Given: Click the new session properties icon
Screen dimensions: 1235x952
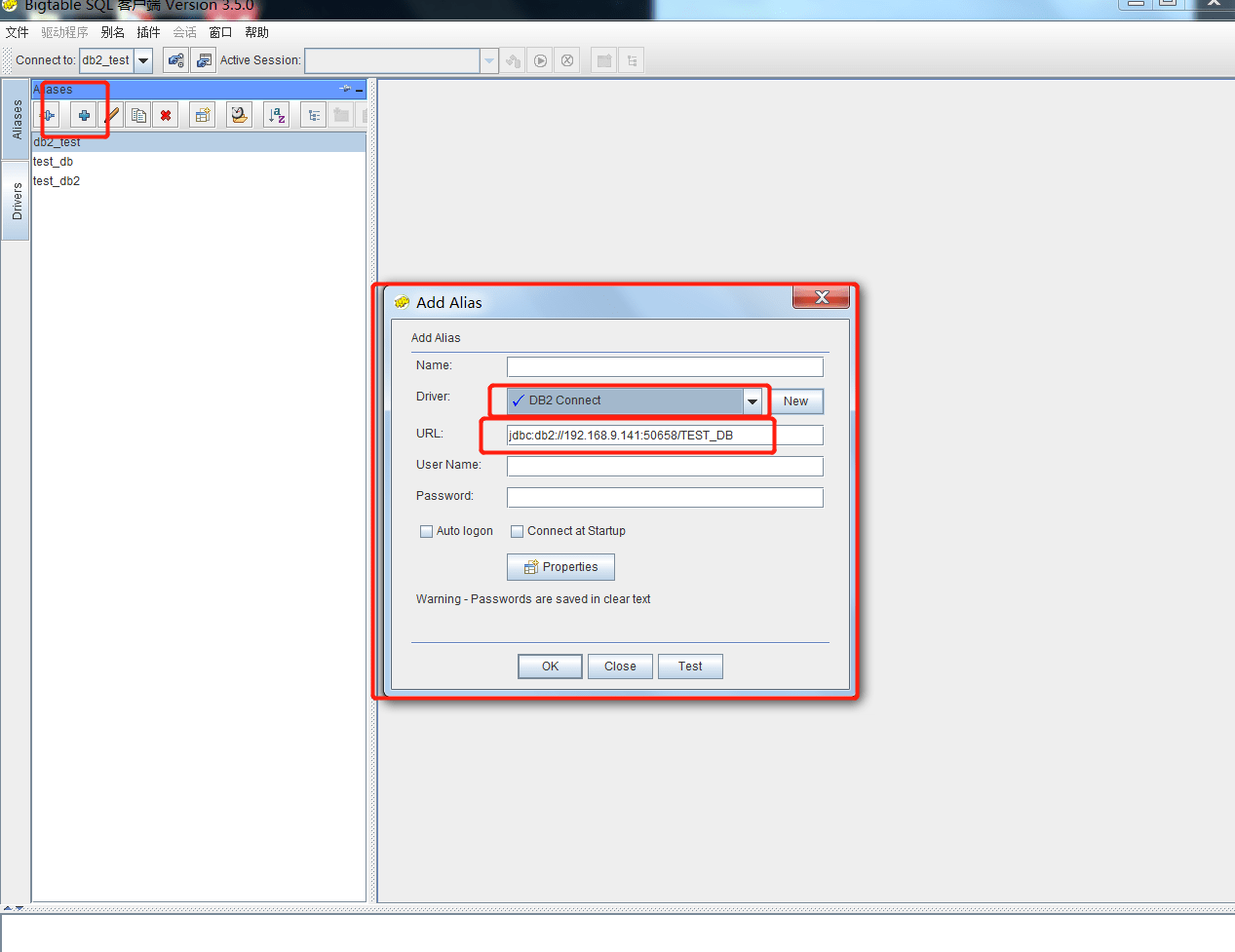Looking at the screenshot, I should coord(203,60).
